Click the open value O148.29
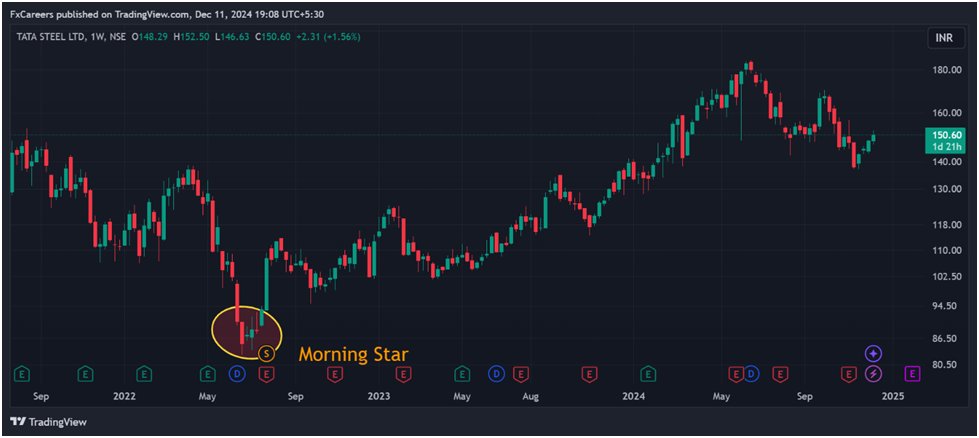The width and height of the screenshot is (979, 438). pyautogui.click(x=150, y=37)
